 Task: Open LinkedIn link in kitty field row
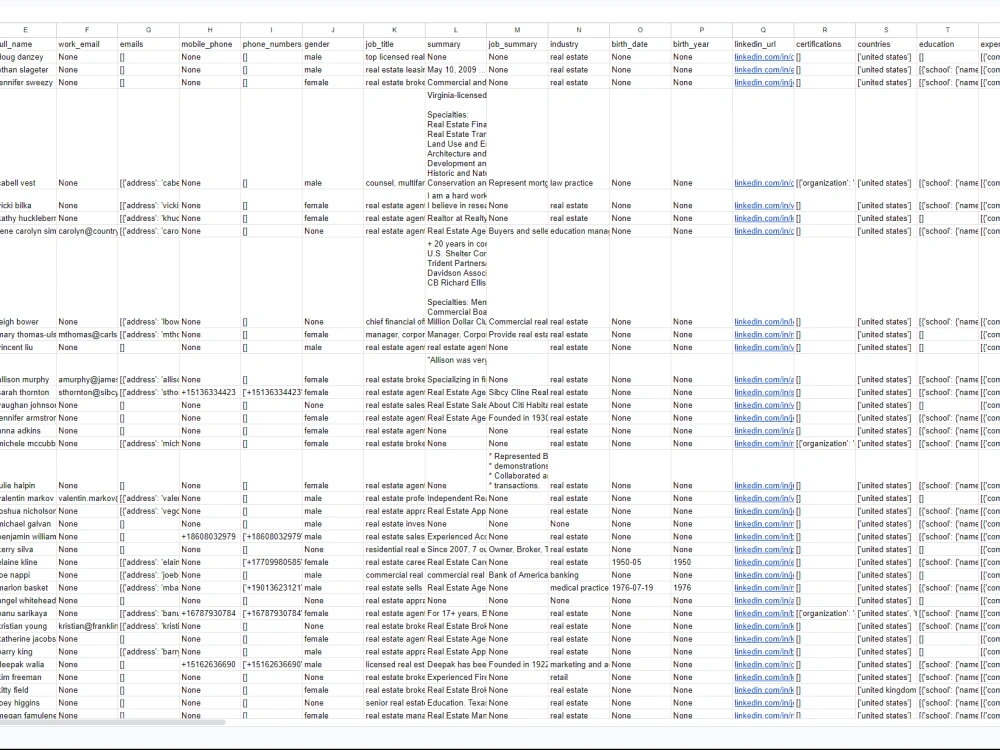click(x=763, y=690)
